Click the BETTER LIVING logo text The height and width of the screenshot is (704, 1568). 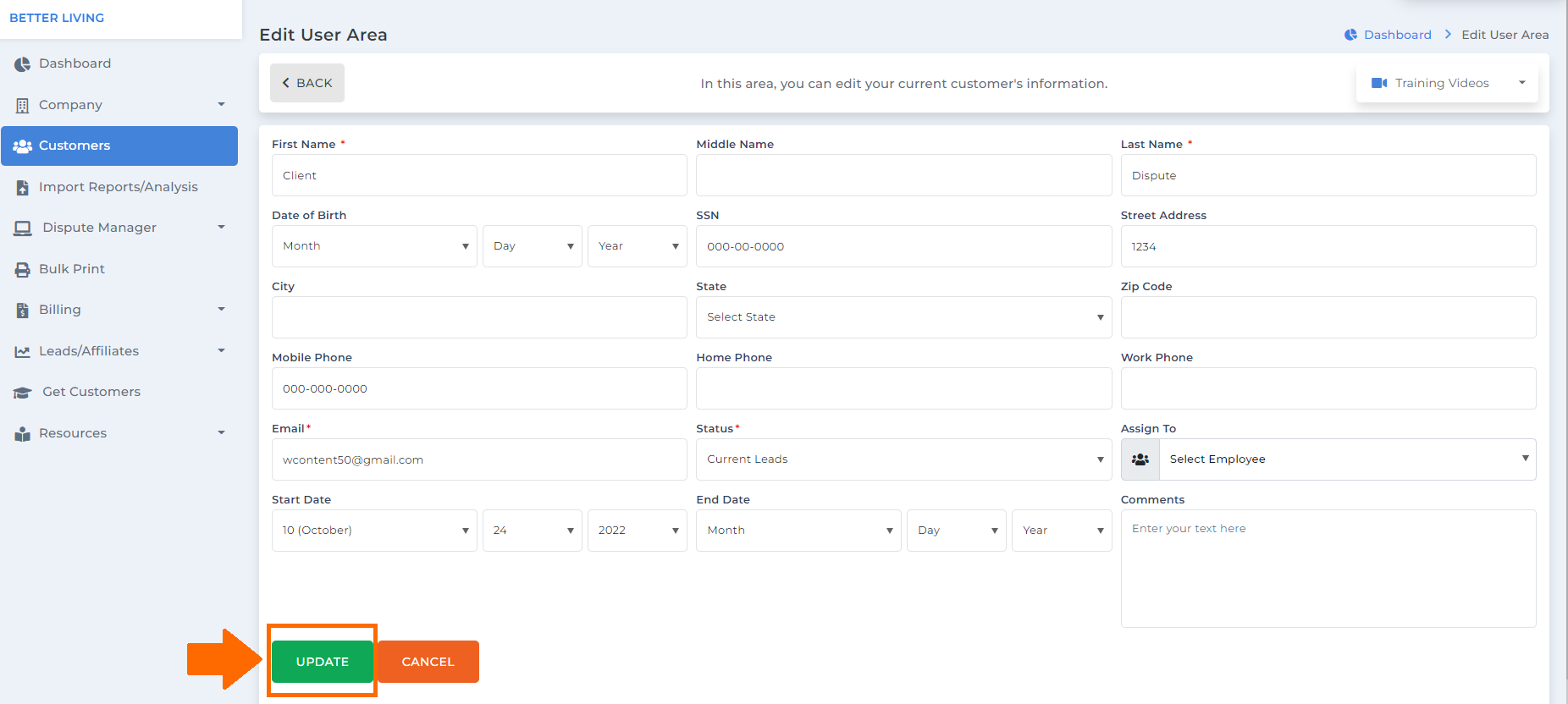point(57,18)
